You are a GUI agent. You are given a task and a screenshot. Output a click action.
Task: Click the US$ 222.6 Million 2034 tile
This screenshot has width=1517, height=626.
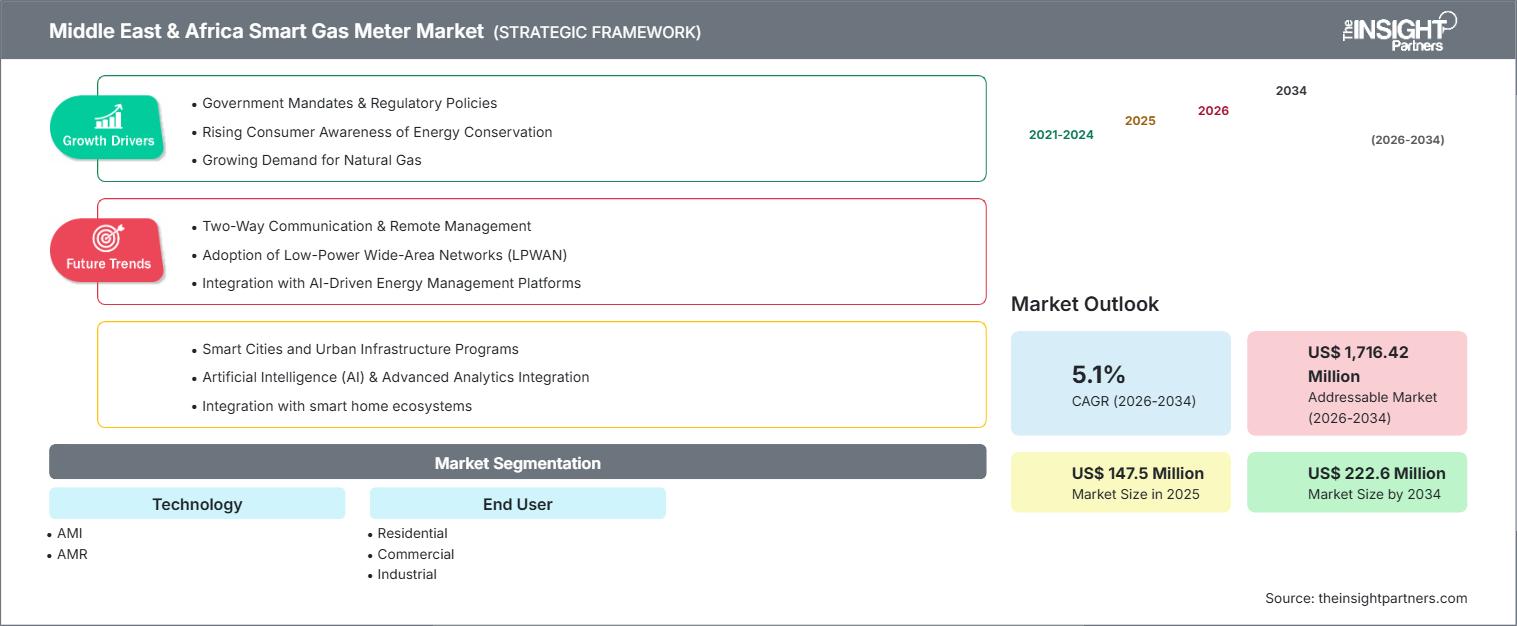1357,482
